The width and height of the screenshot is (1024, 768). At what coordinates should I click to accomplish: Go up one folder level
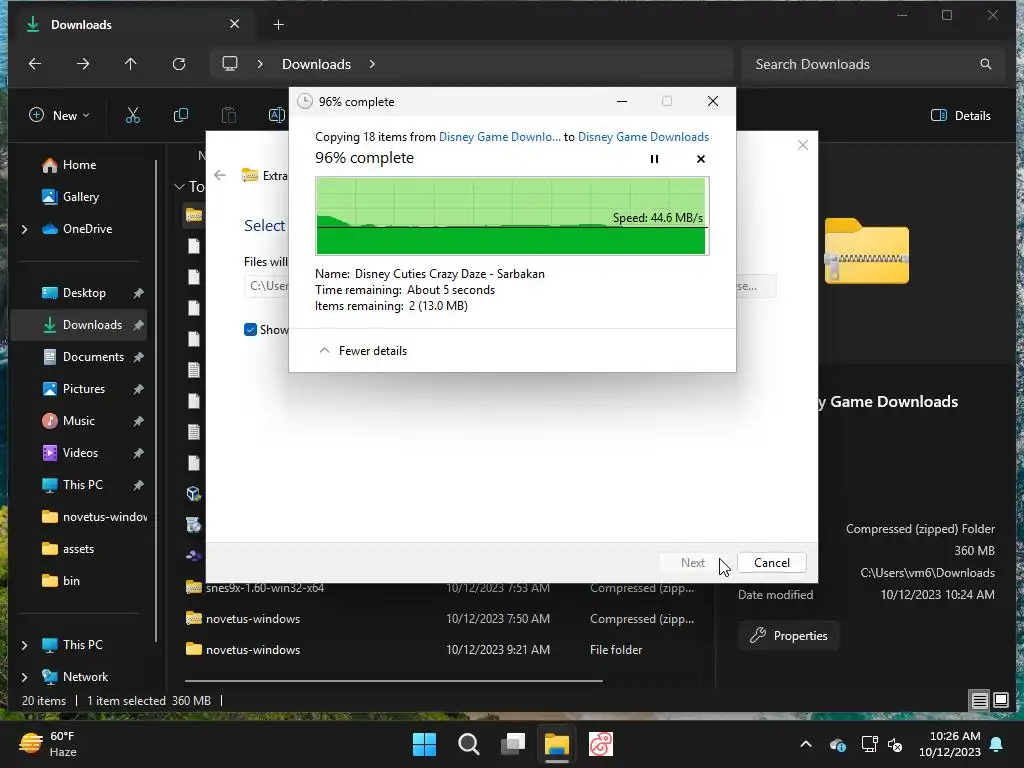pyautogui.click(x=131, y=64)
